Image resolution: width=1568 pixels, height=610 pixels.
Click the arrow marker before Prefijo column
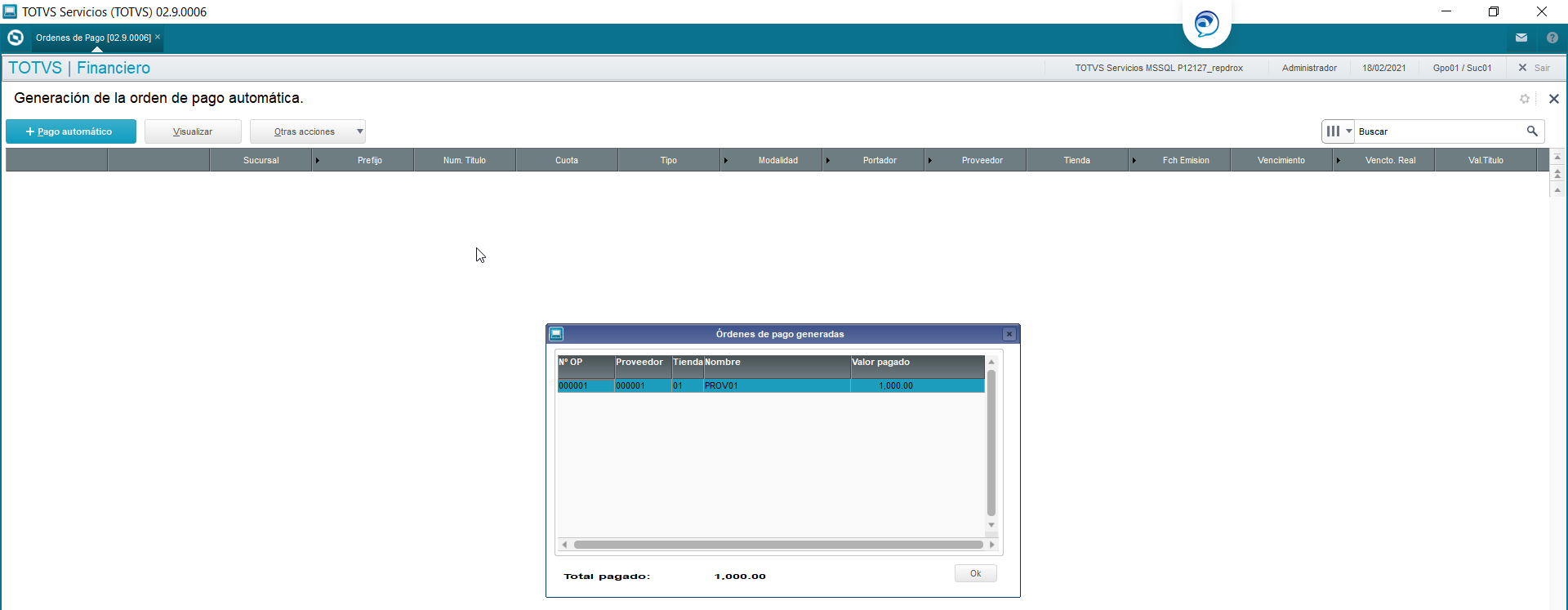(318, 160)
